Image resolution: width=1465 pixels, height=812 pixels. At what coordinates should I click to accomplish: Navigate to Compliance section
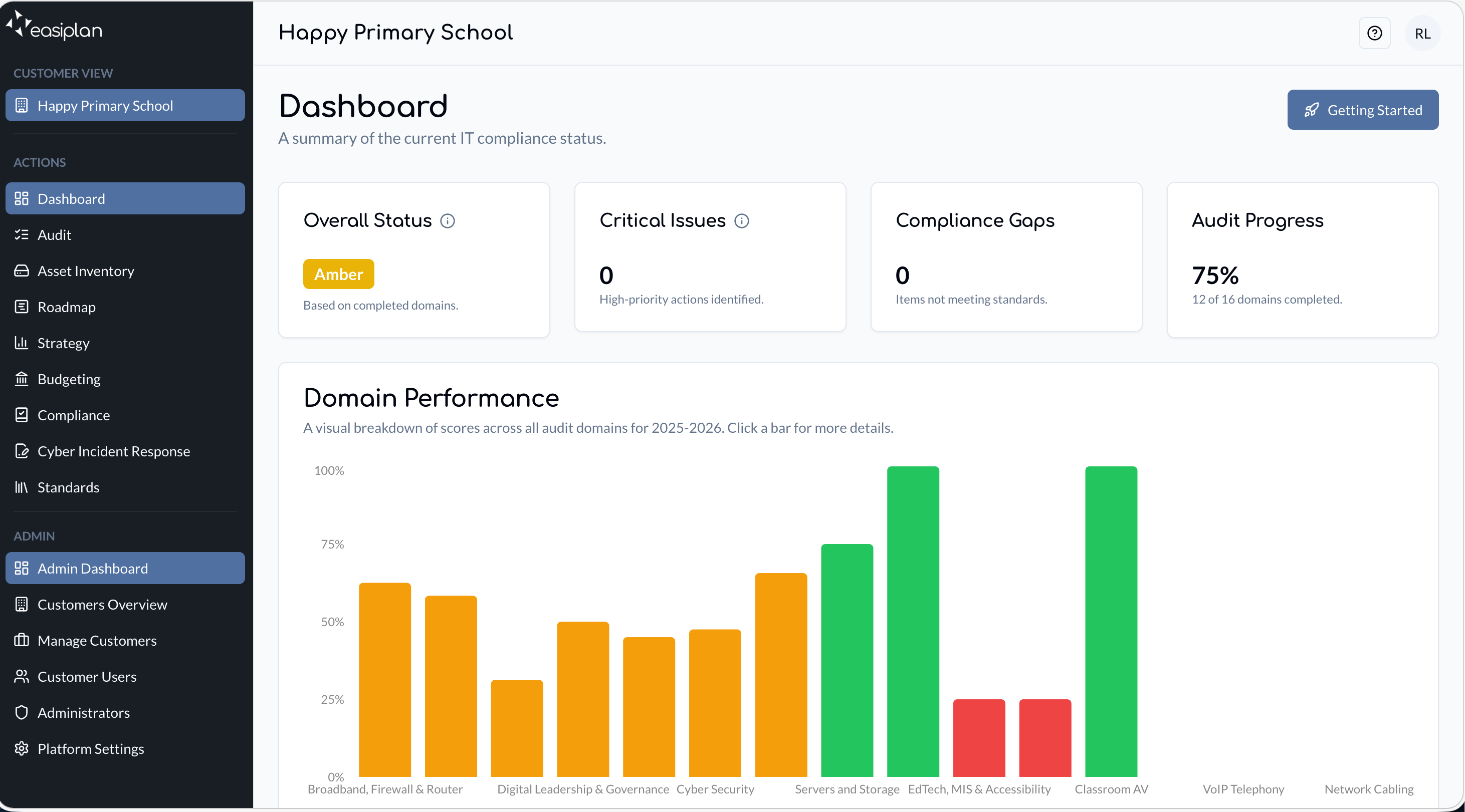pos(125,415)
